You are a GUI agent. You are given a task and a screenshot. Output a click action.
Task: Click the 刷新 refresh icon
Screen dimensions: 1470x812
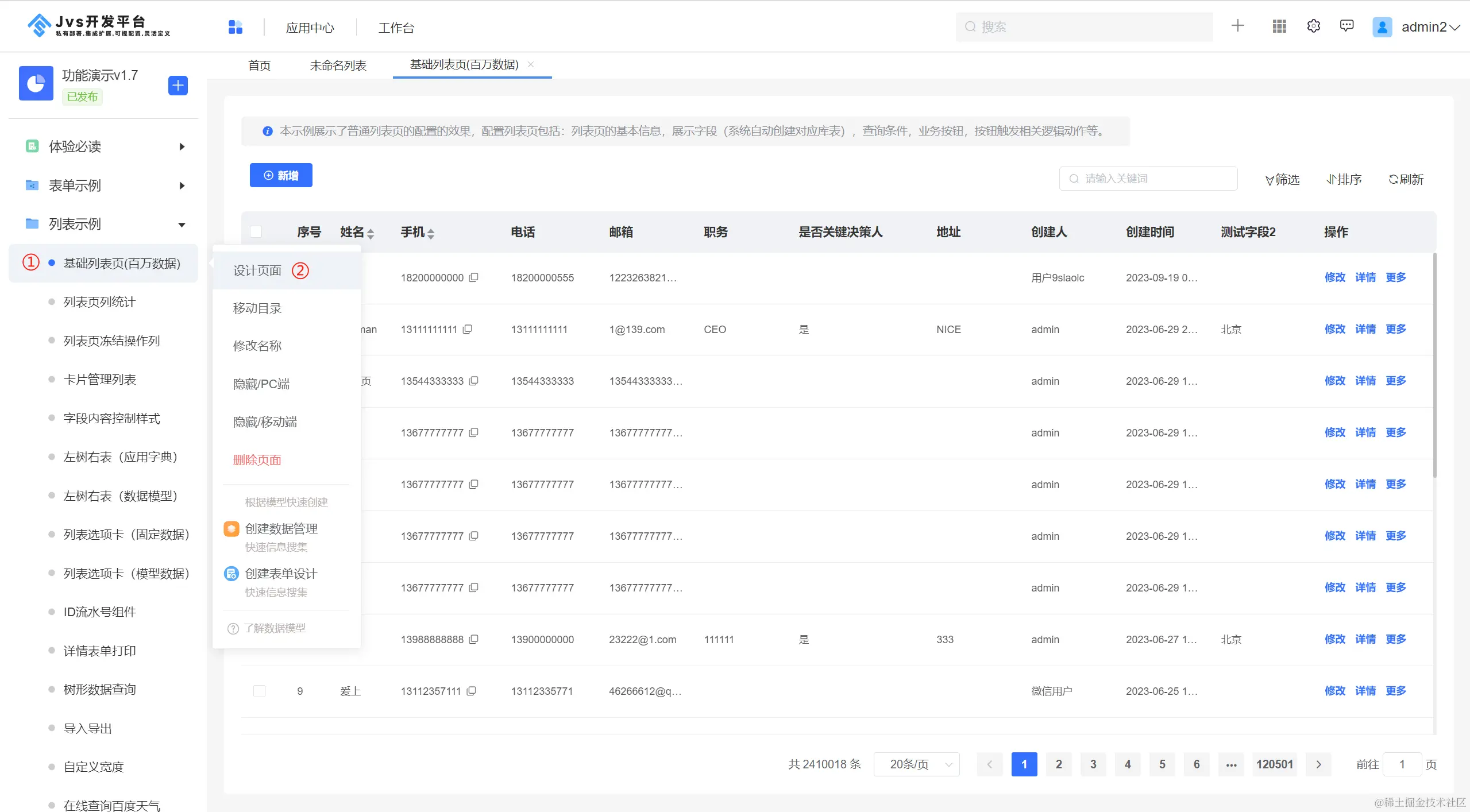pos(1393,180)
